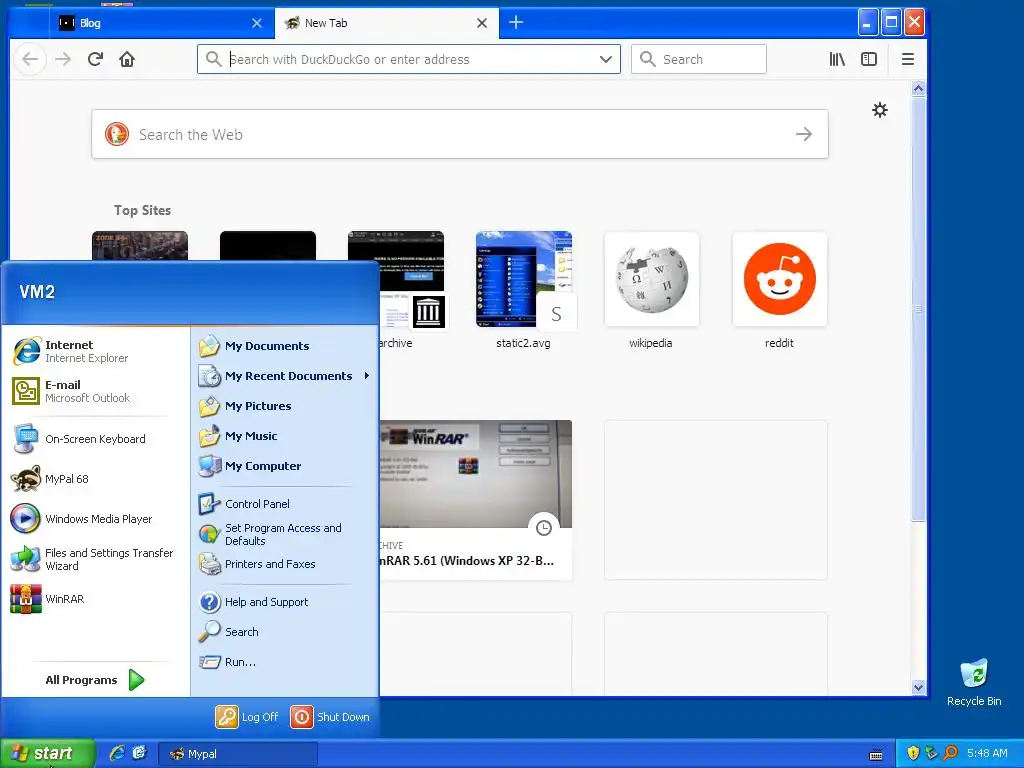
Task: Click magnifier icon in system tray
Action: [x=950, y=753]
